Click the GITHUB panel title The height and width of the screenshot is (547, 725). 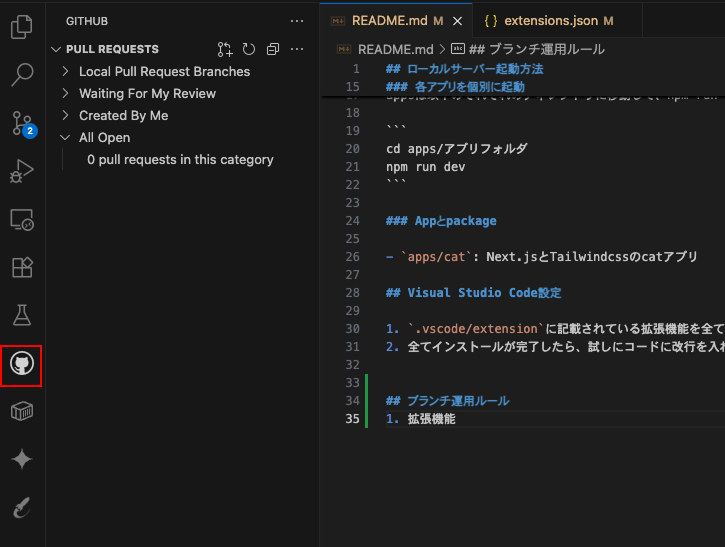(87, 21)
